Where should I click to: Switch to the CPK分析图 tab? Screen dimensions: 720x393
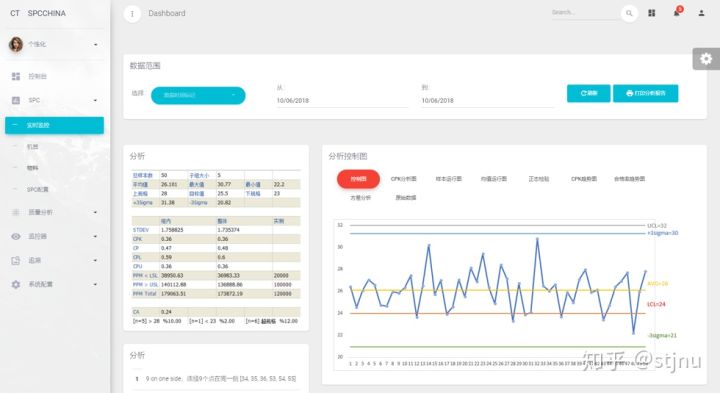point(403,179)
